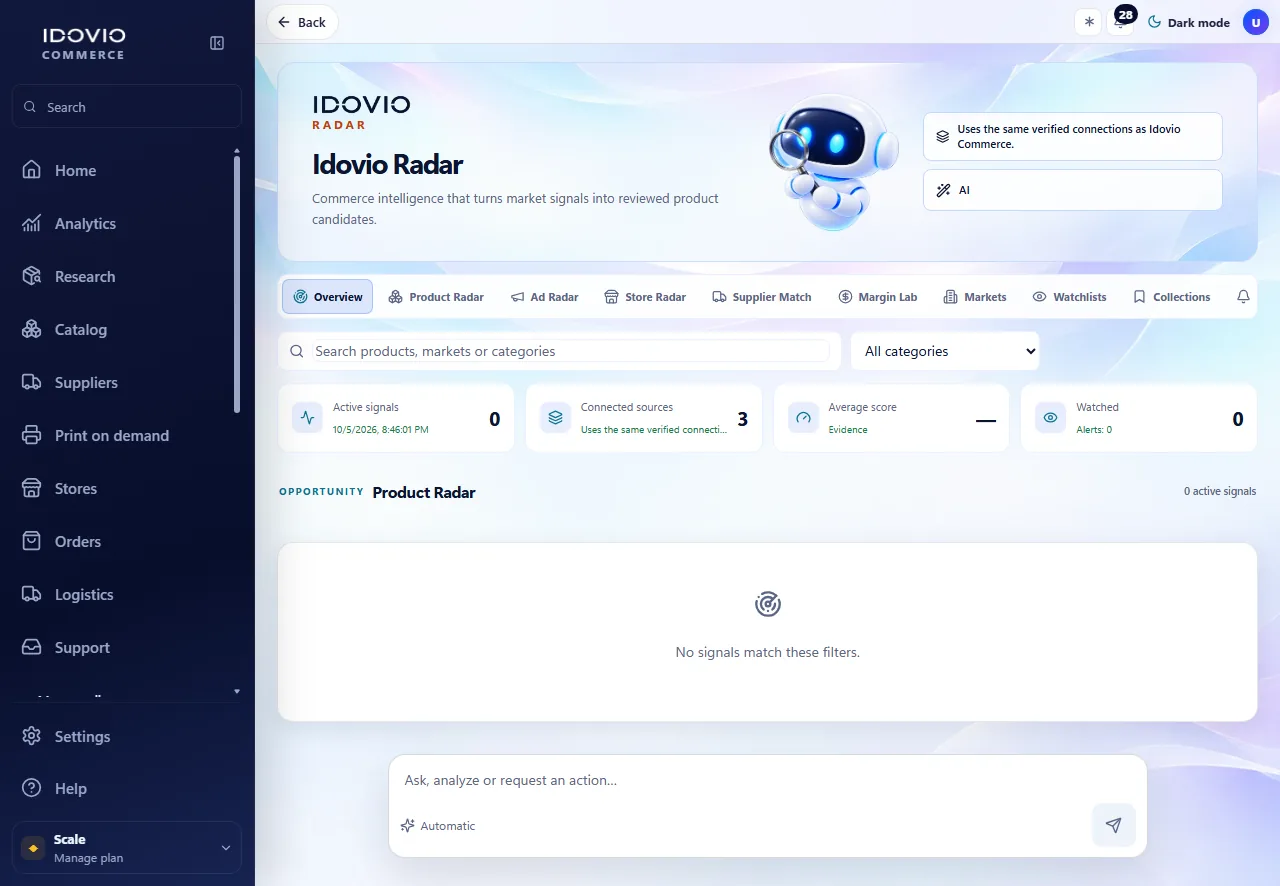Click the Scale plan badge icon
1280x886 pixels.
point(33,848)
